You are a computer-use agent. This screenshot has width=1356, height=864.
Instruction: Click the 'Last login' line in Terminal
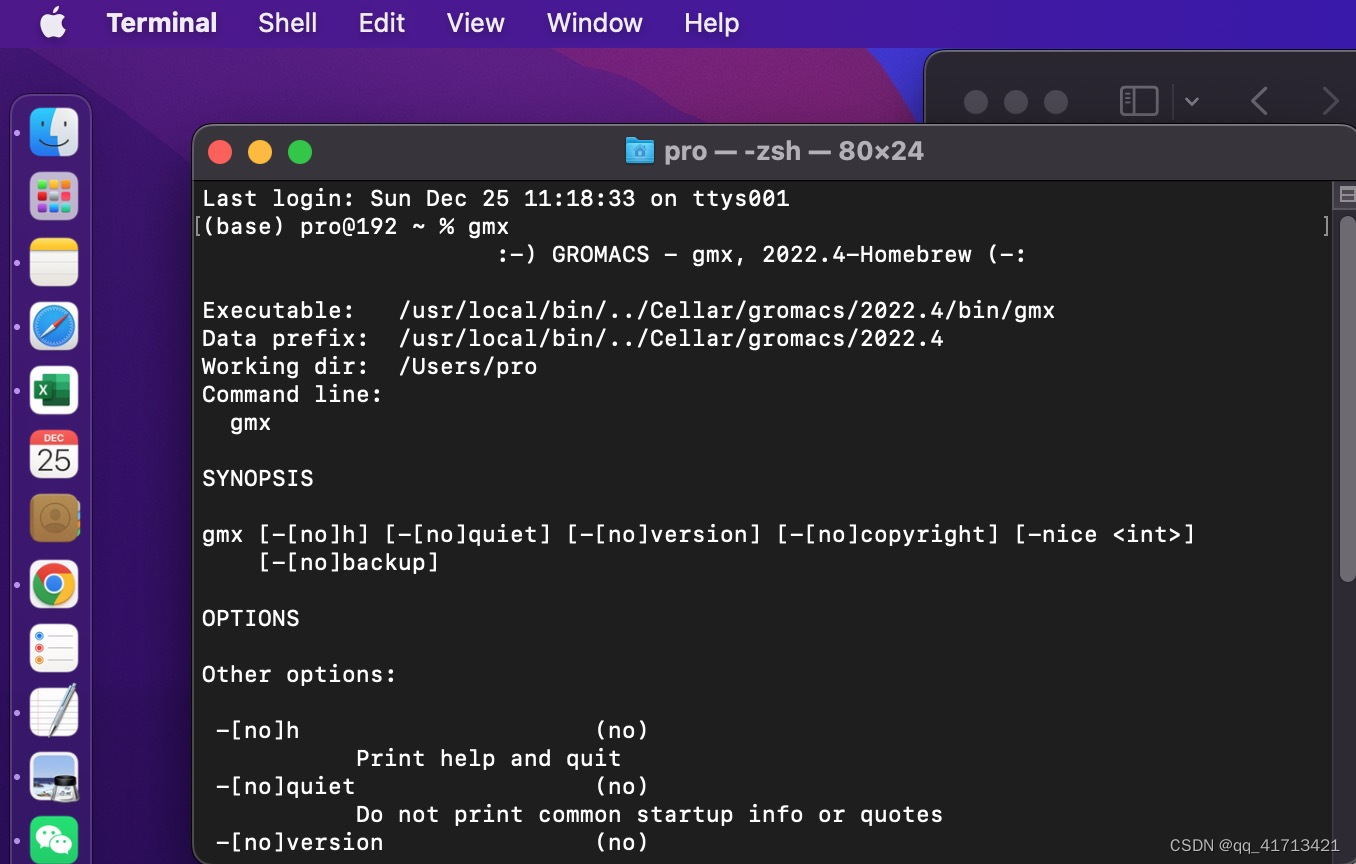pos(496,198)
